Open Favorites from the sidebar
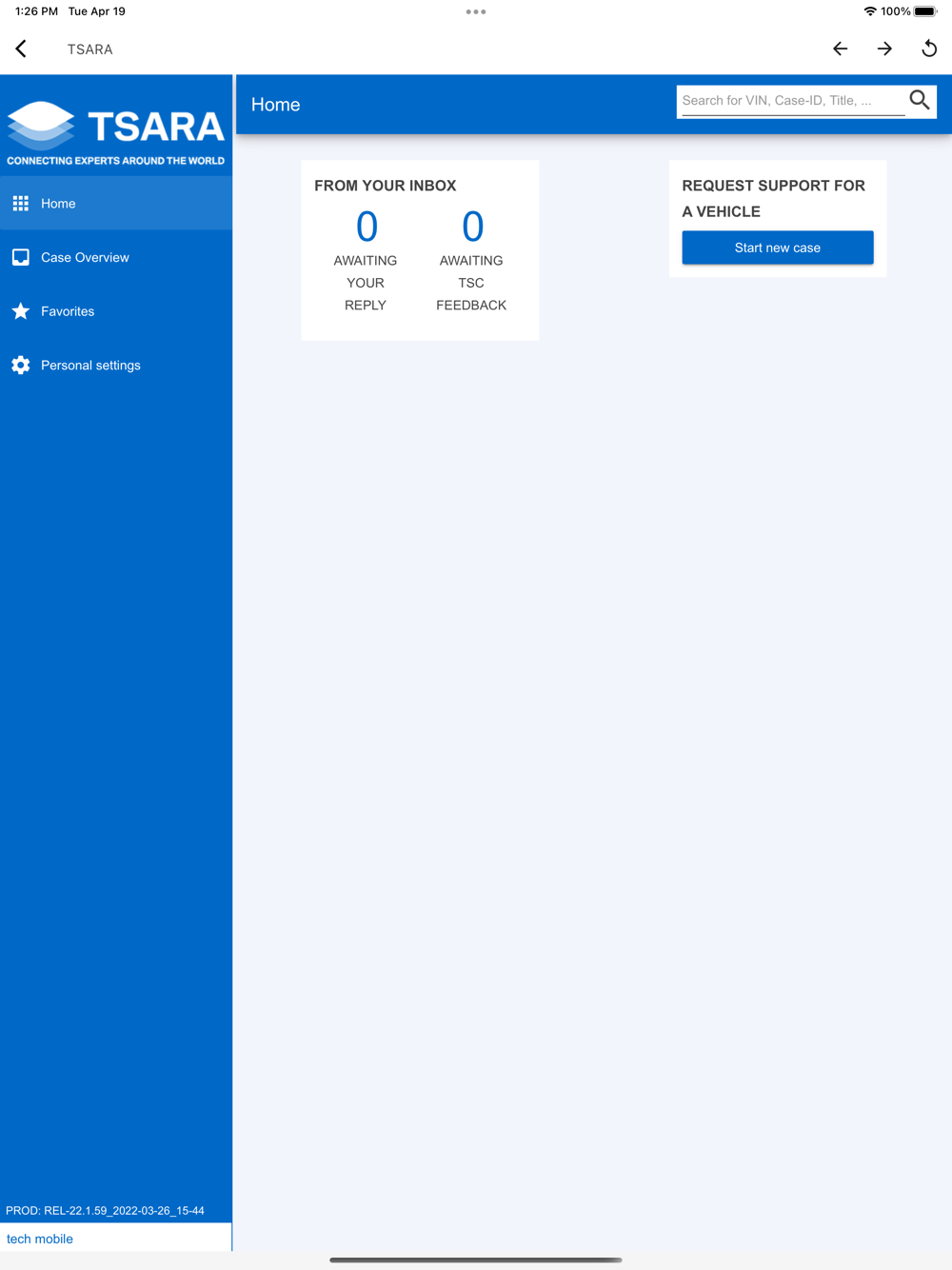This screenshot has width=952, height=1270. (x=116, y=311)
